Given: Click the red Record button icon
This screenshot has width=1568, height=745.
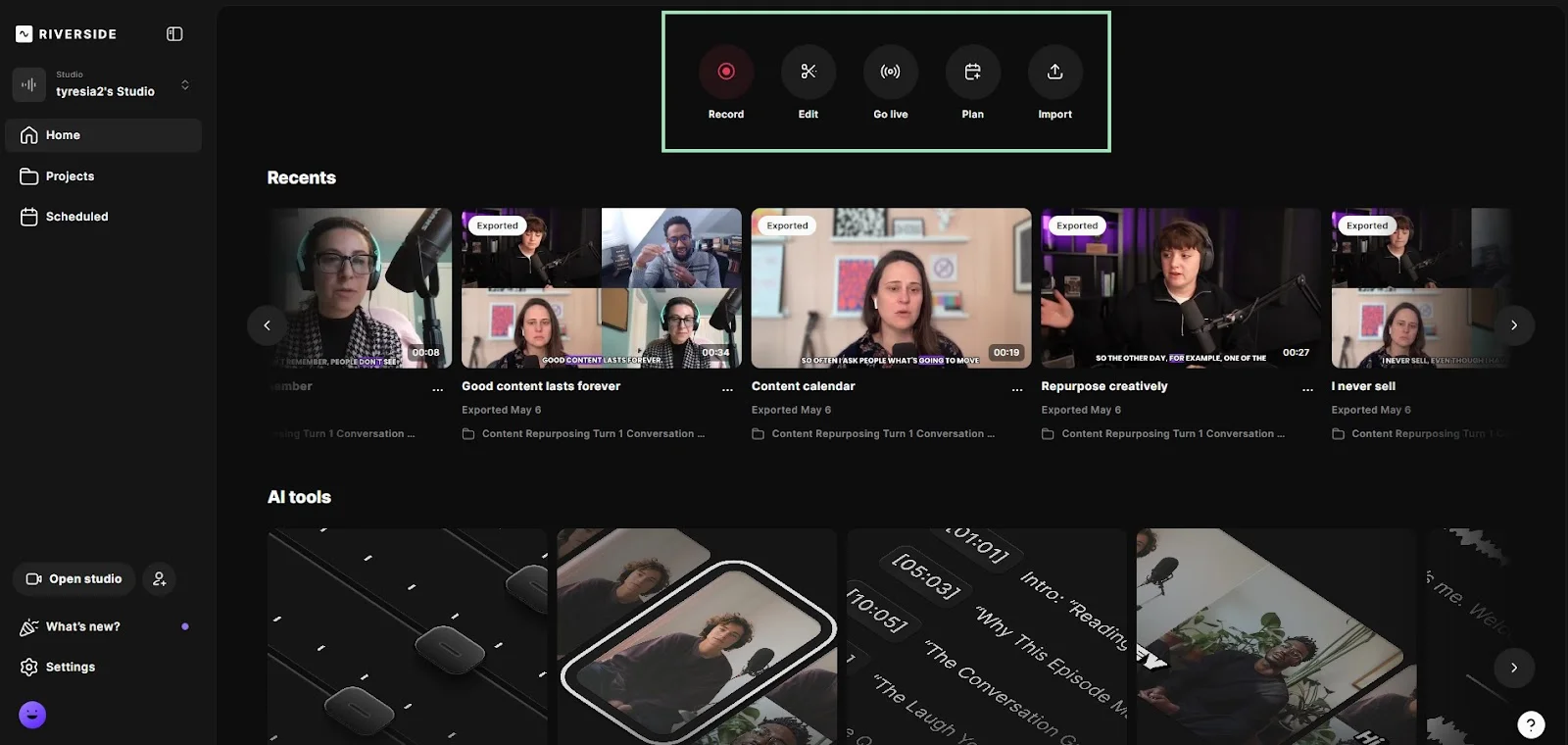Looking at the screenshot, I should pos(726,72).
